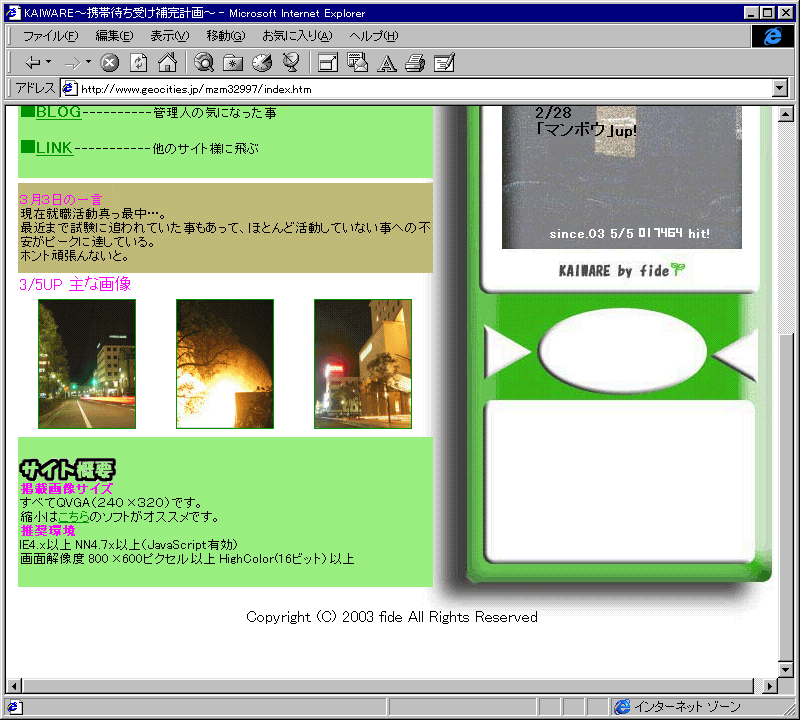Click the 掲載画像サイズ heading
This screenshot has height=720, width=800.
click(x=66, y=489)
